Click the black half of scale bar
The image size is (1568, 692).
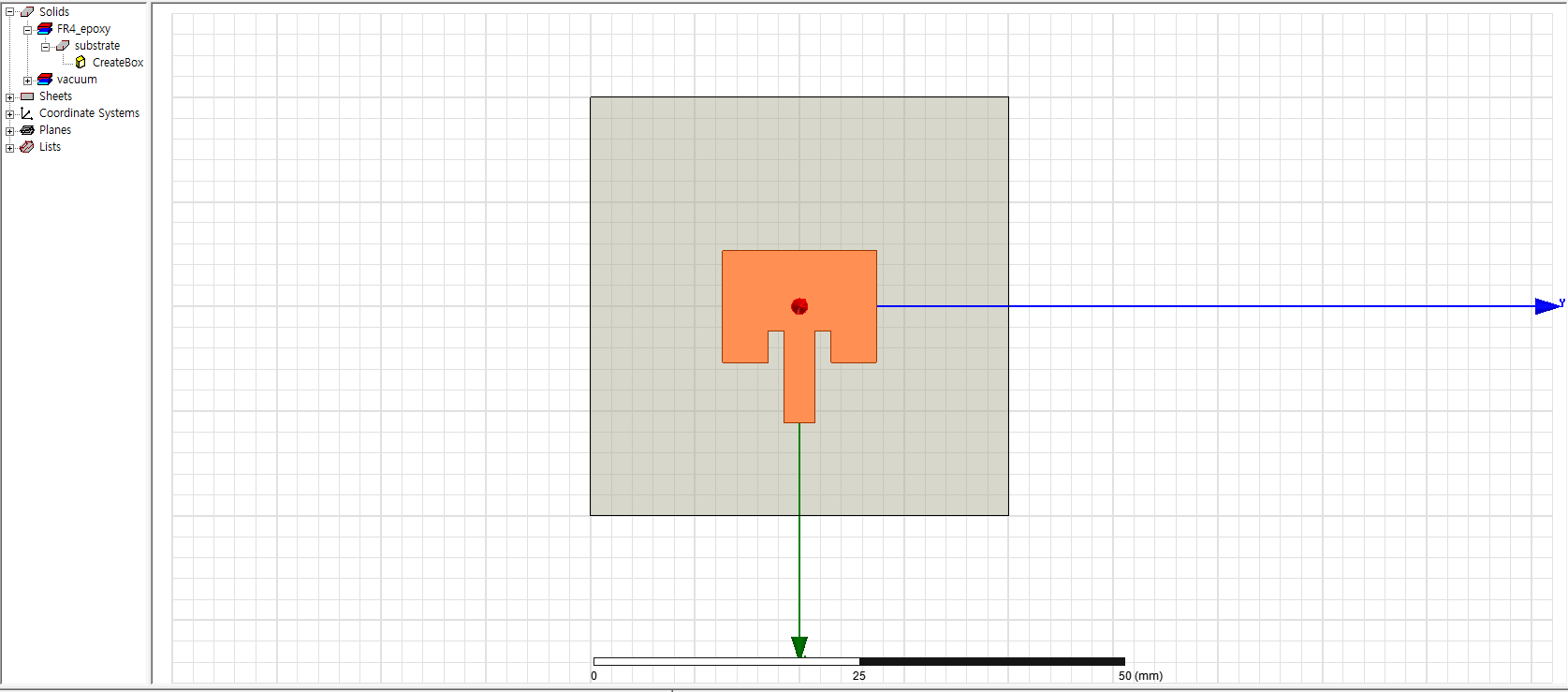point(991,661)
